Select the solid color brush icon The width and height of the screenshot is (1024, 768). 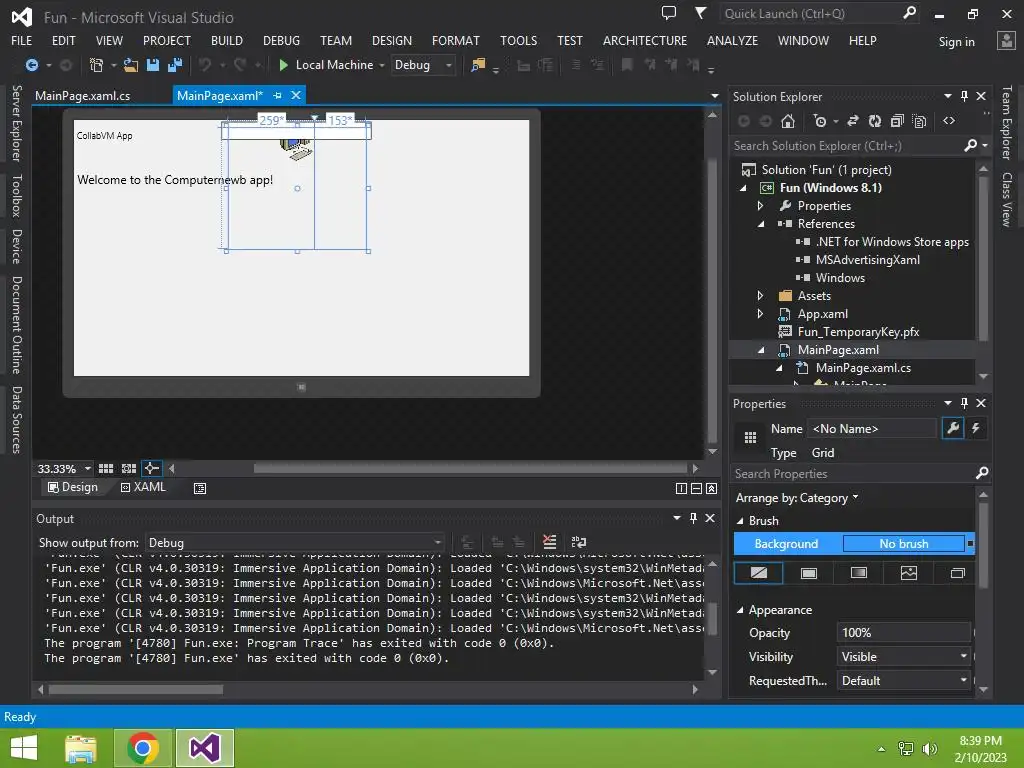point(808,573)
